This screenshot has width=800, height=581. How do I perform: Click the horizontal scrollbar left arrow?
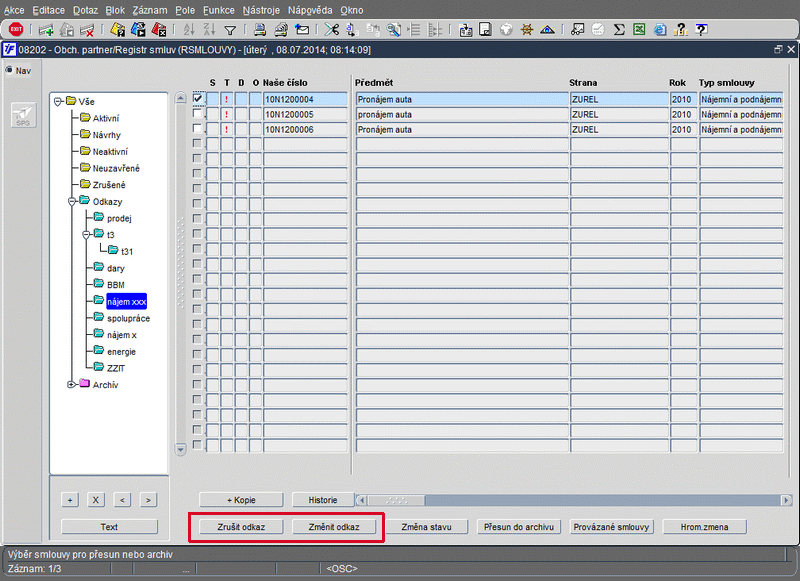pos(362,500)
